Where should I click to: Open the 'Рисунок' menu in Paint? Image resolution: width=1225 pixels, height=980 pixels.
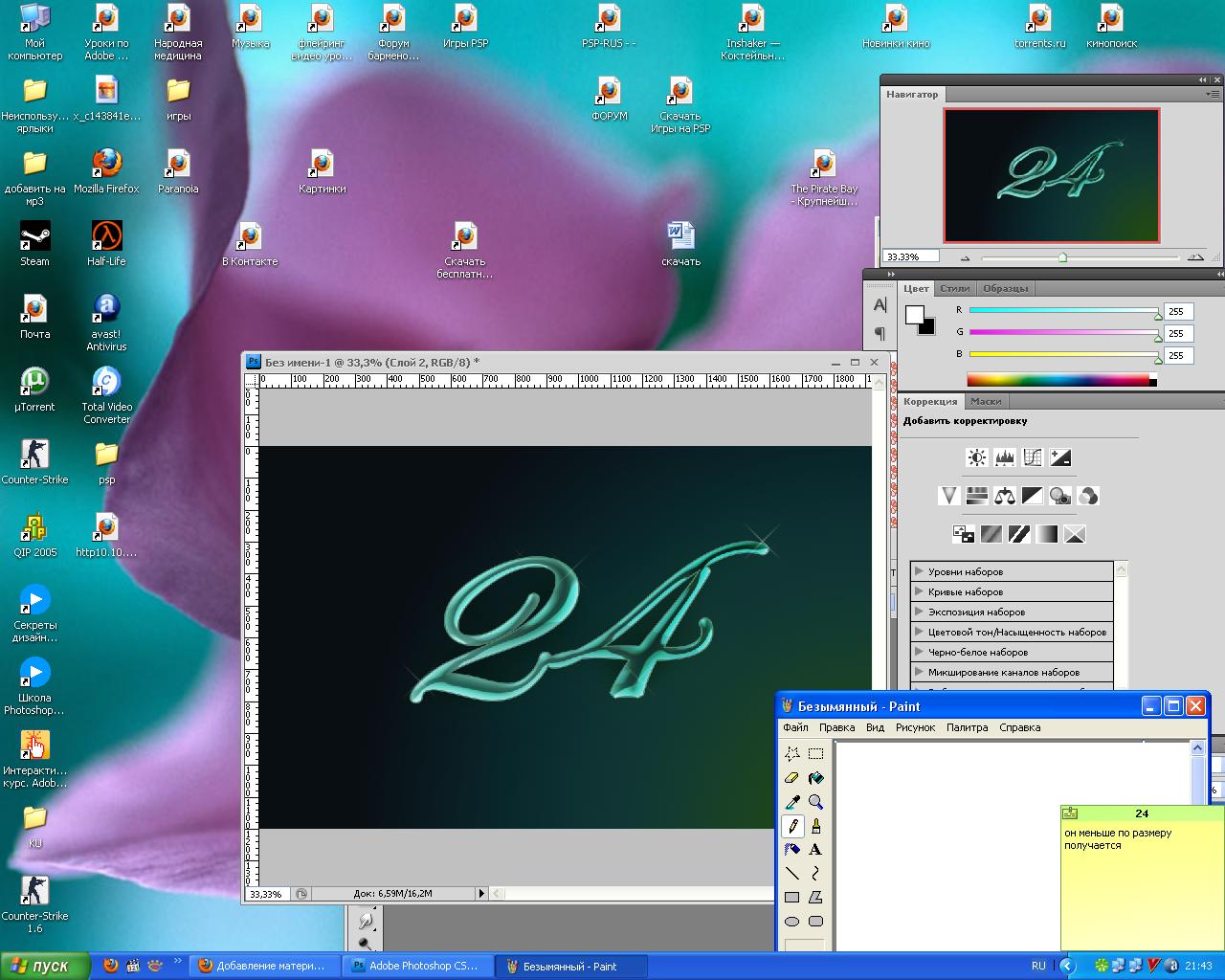915,727
